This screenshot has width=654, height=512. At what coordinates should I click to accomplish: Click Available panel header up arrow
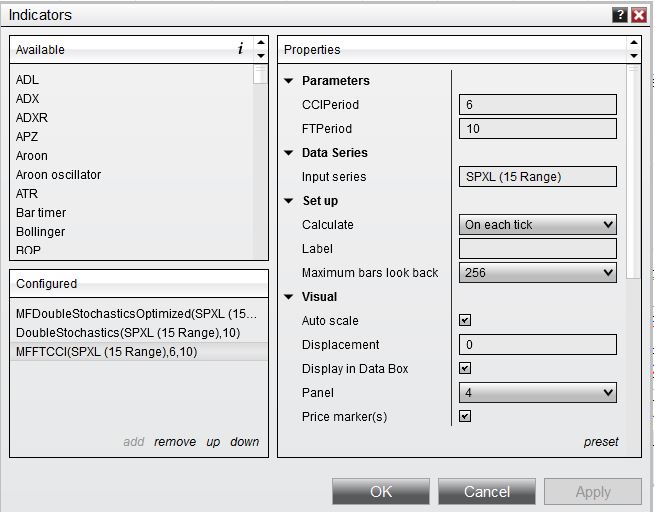point(261,42)
